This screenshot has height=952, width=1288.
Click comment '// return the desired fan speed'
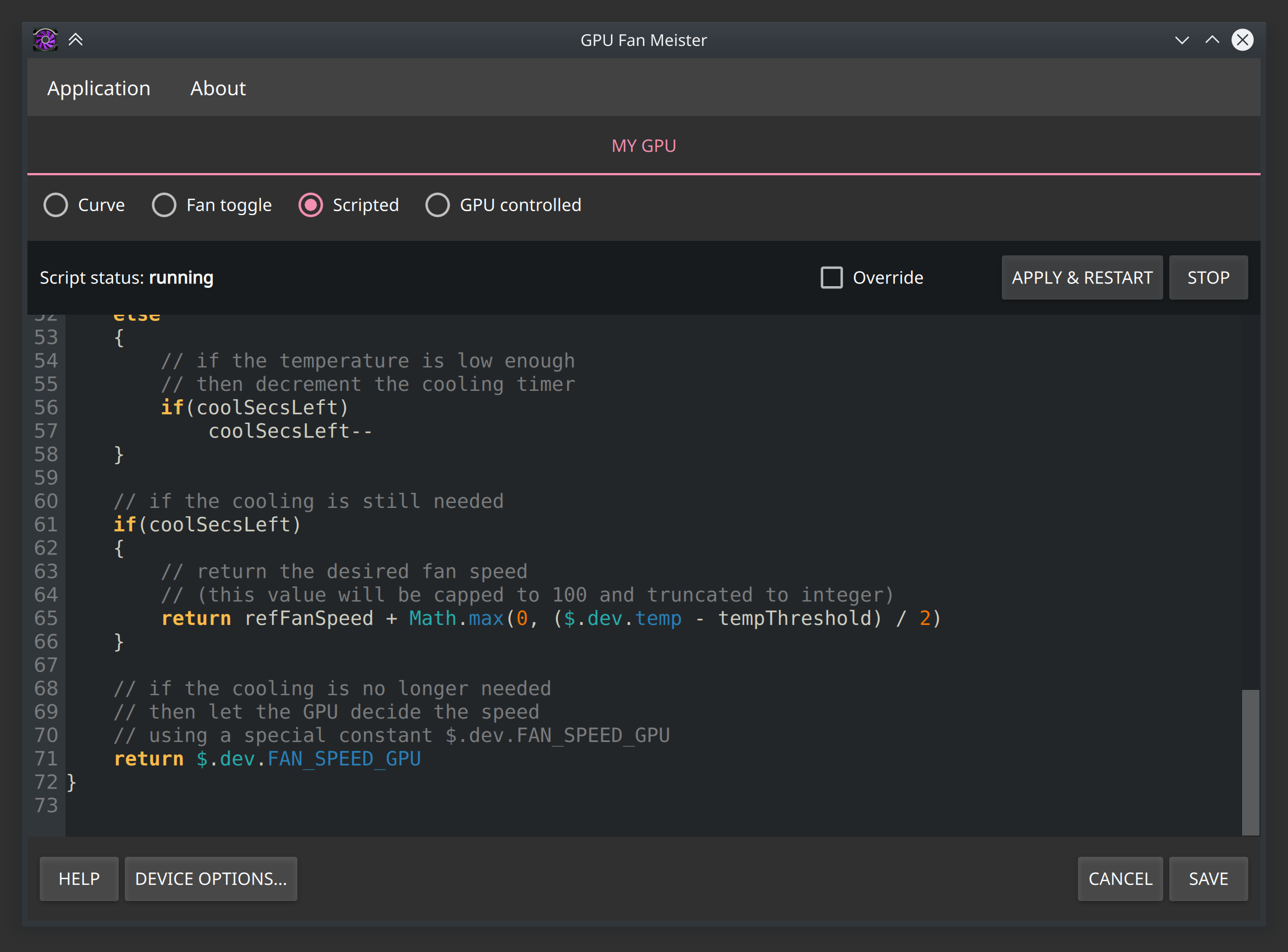coord(344,572)
